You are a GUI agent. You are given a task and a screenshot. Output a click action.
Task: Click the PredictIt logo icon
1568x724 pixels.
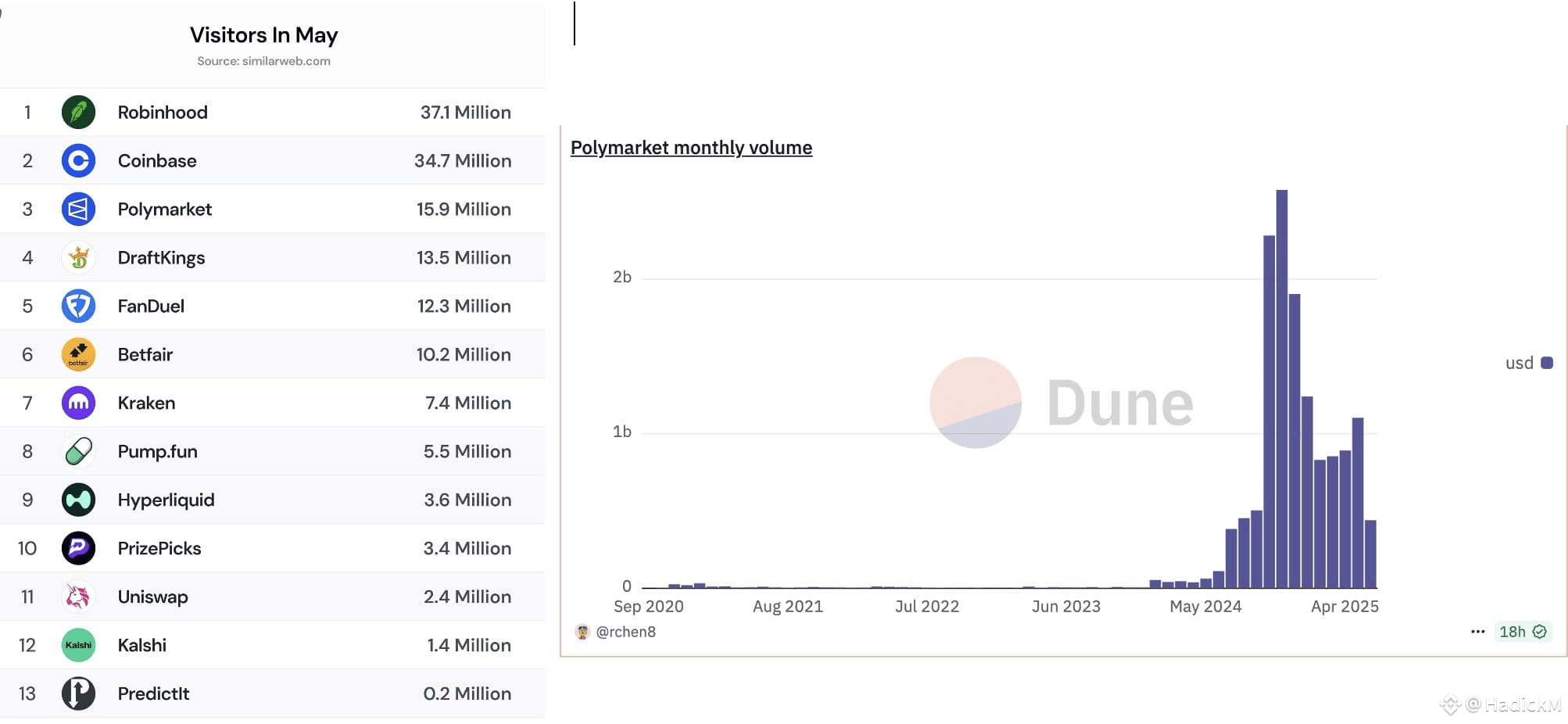click(78, 694)
